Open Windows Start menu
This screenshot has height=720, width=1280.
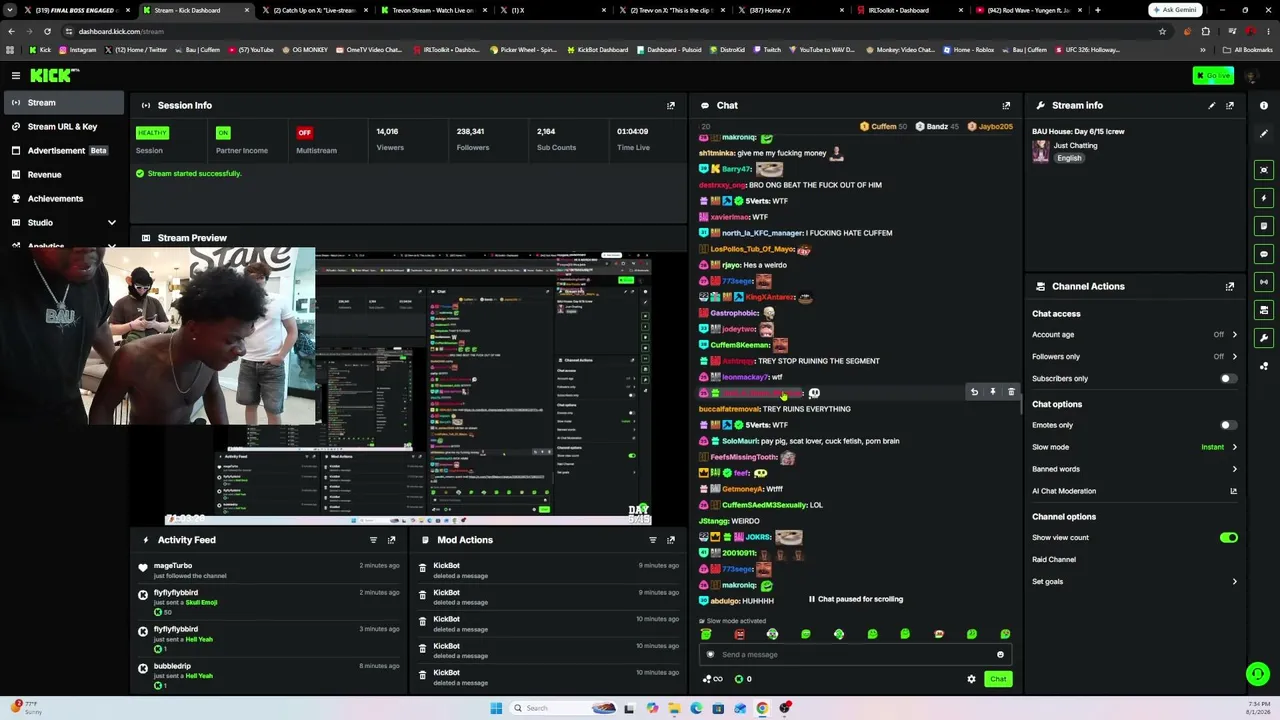click(495, 708)
